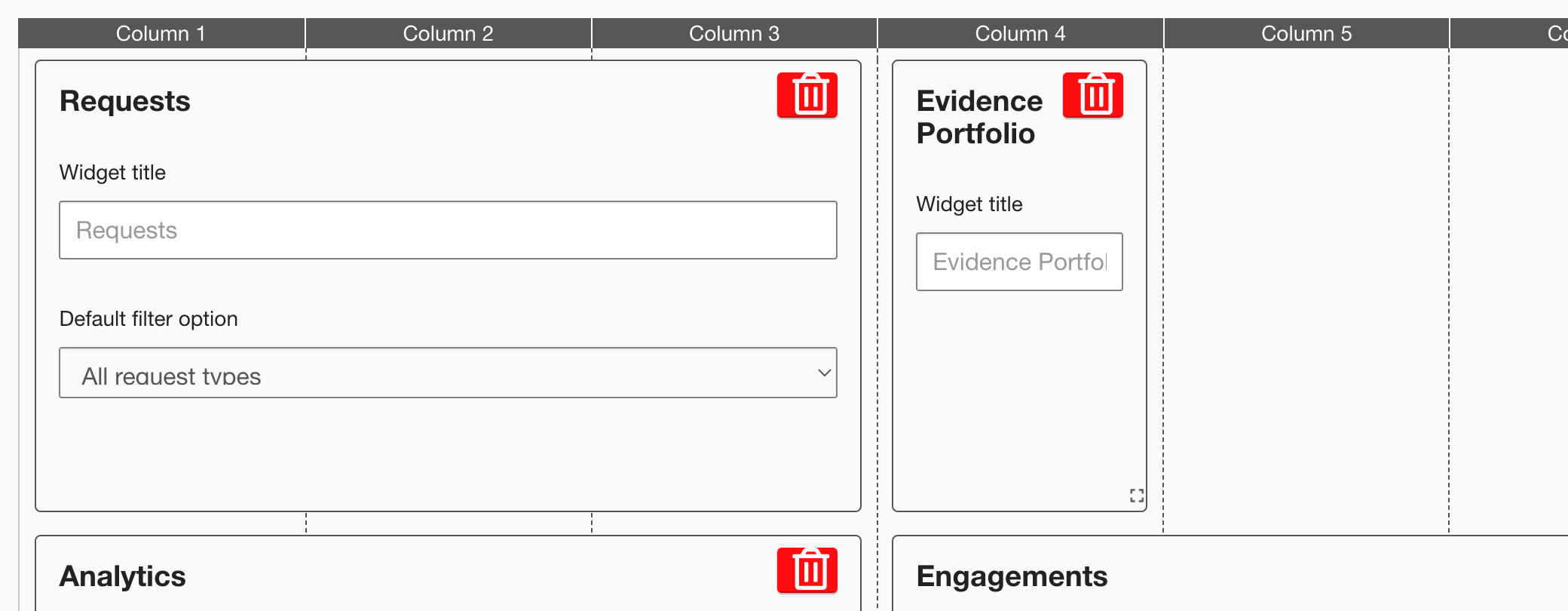Delete the Evidence Portfolio widget

click(x=1092, y=95)
